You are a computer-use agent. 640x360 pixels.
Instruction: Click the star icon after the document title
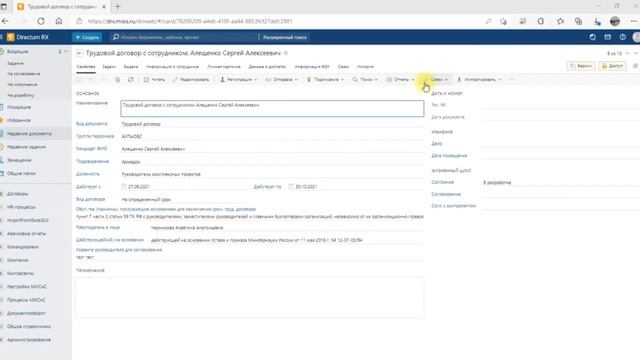coord(286,53)
